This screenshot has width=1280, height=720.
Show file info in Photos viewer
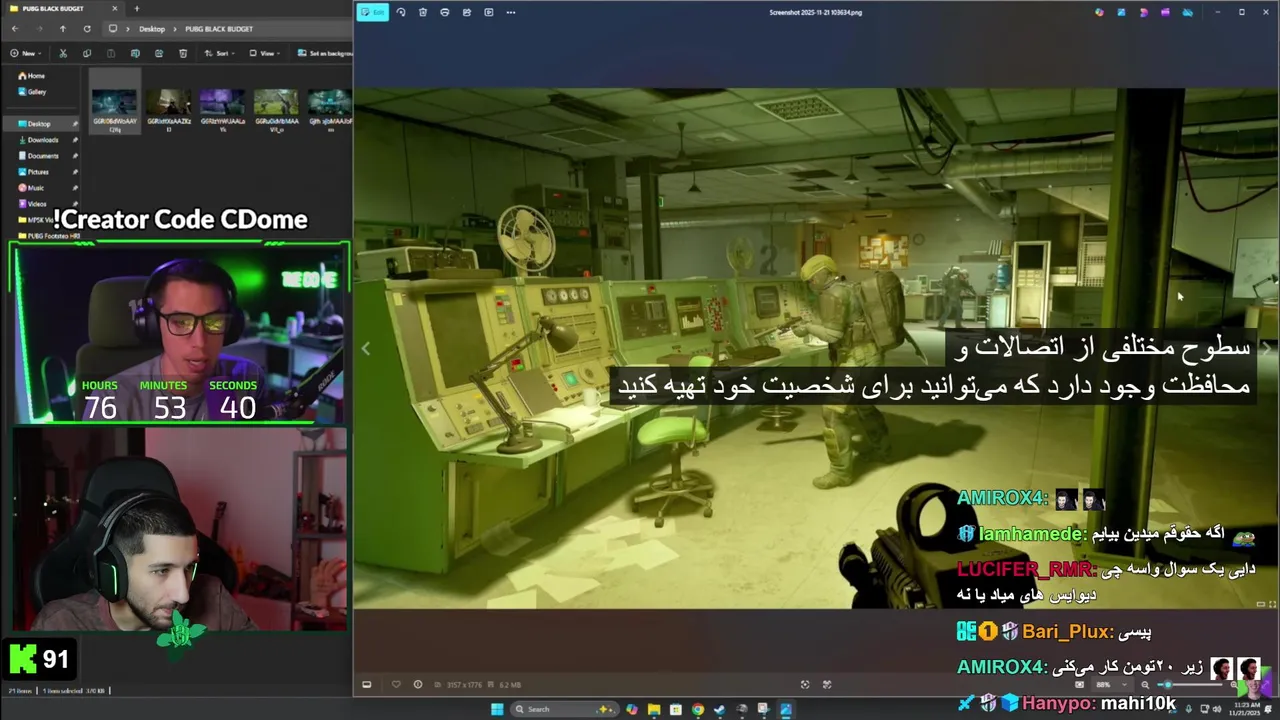click(418, 684)
